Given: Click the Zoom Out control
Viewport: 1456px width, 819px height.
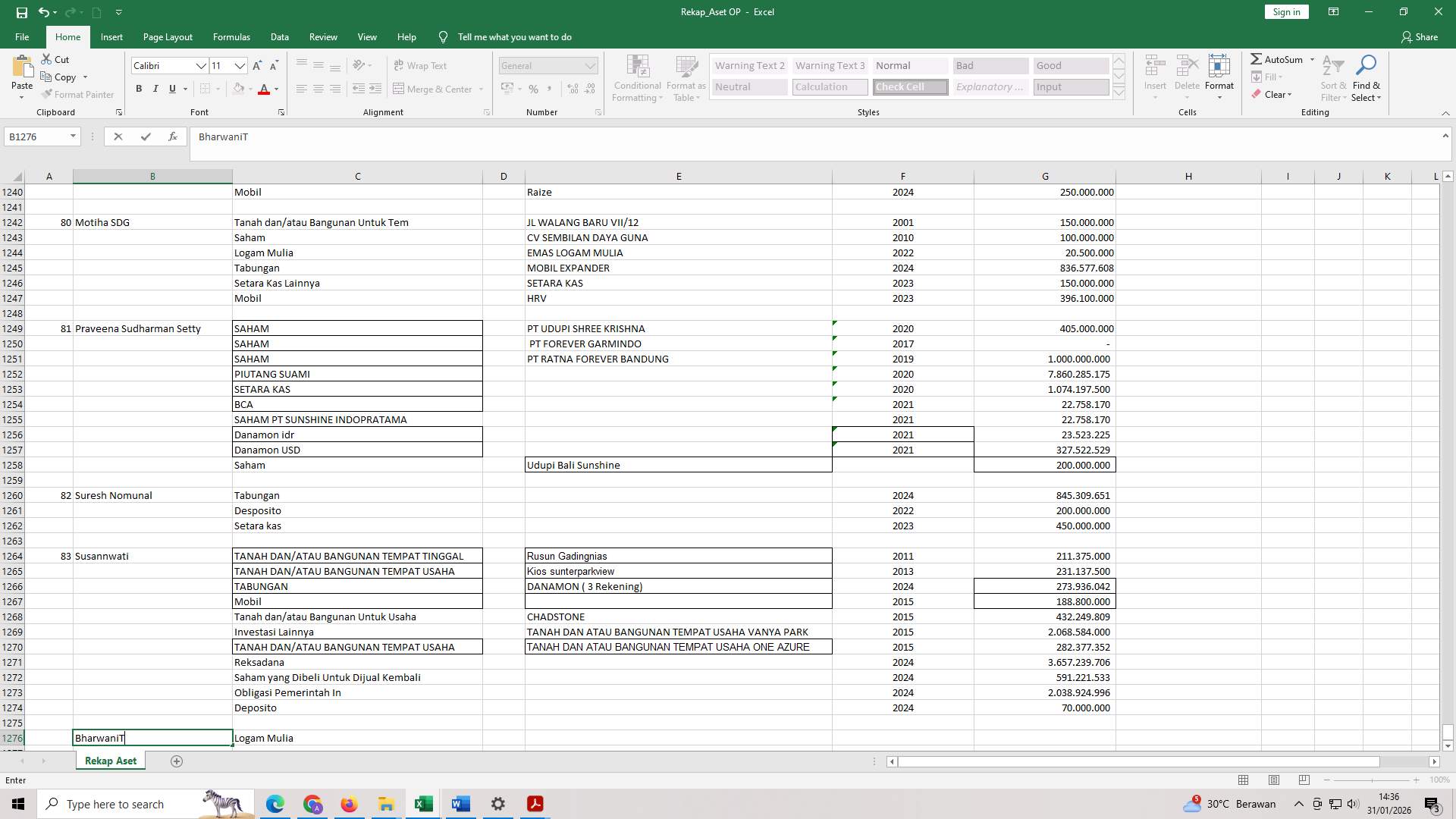Looking at the screenshot, I should click(x=1327, y=780).
